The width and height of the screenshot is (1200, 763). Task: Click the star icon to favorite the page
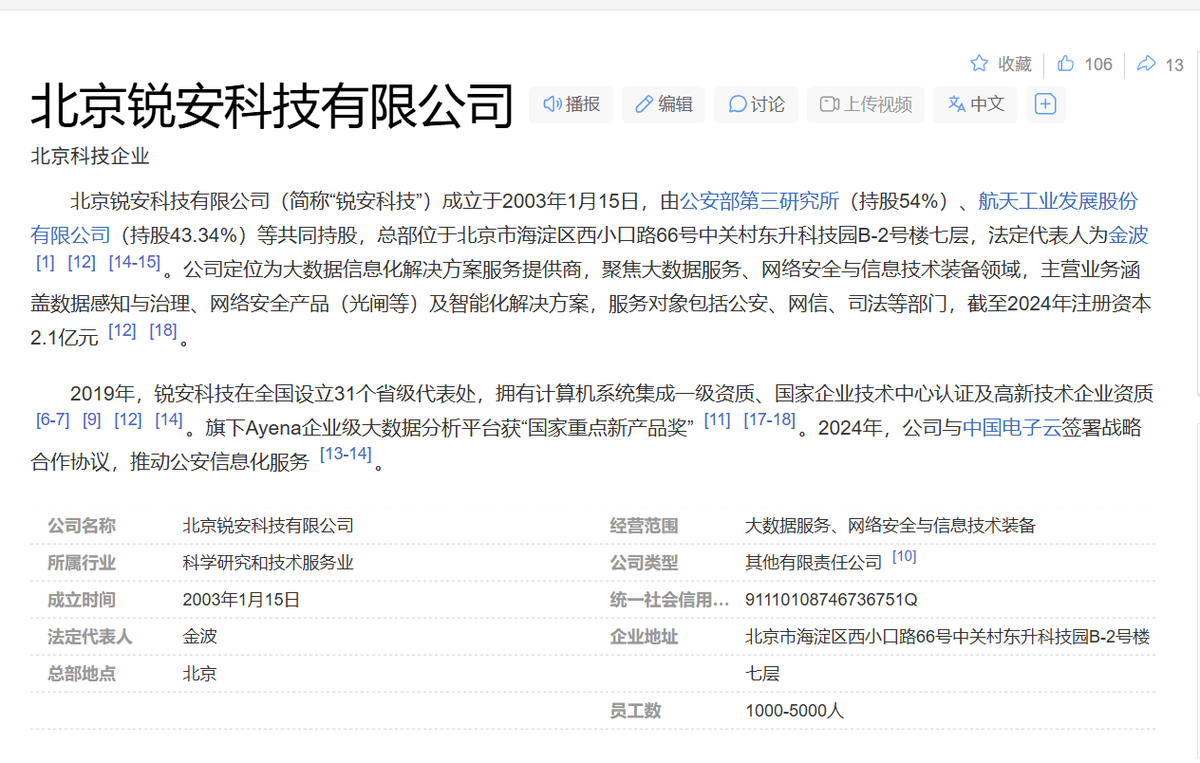pos(979,64)
